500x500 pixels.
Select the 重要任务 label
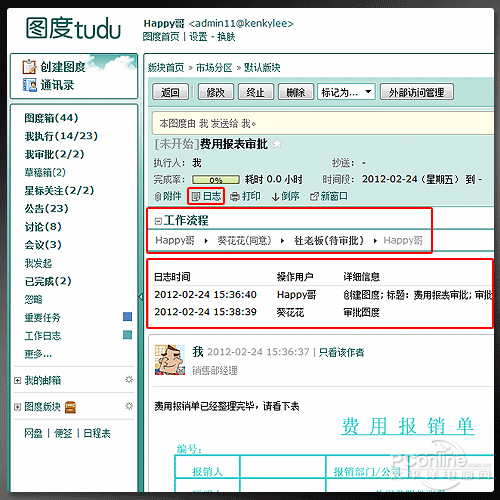coord(42,317)
